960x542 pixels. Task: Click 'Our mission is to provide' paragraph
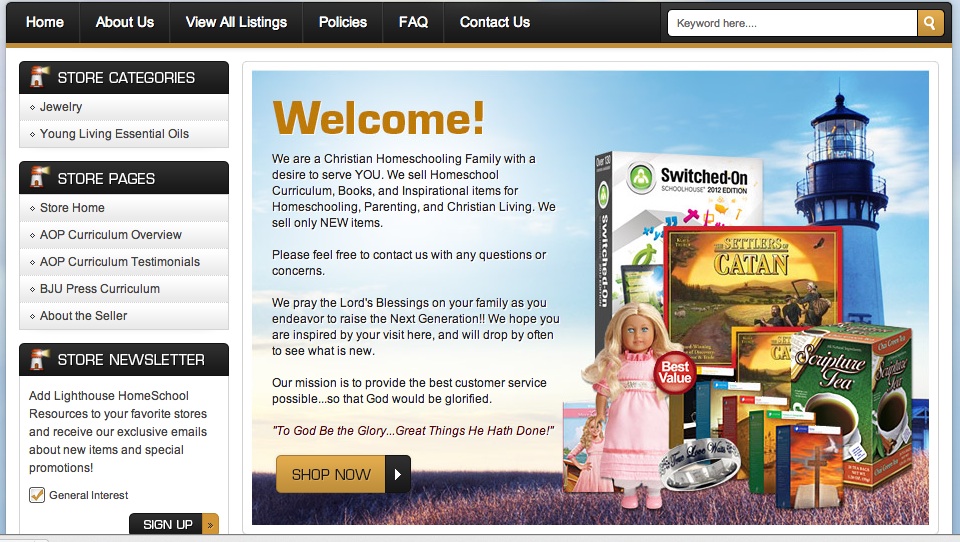point(409,391)
